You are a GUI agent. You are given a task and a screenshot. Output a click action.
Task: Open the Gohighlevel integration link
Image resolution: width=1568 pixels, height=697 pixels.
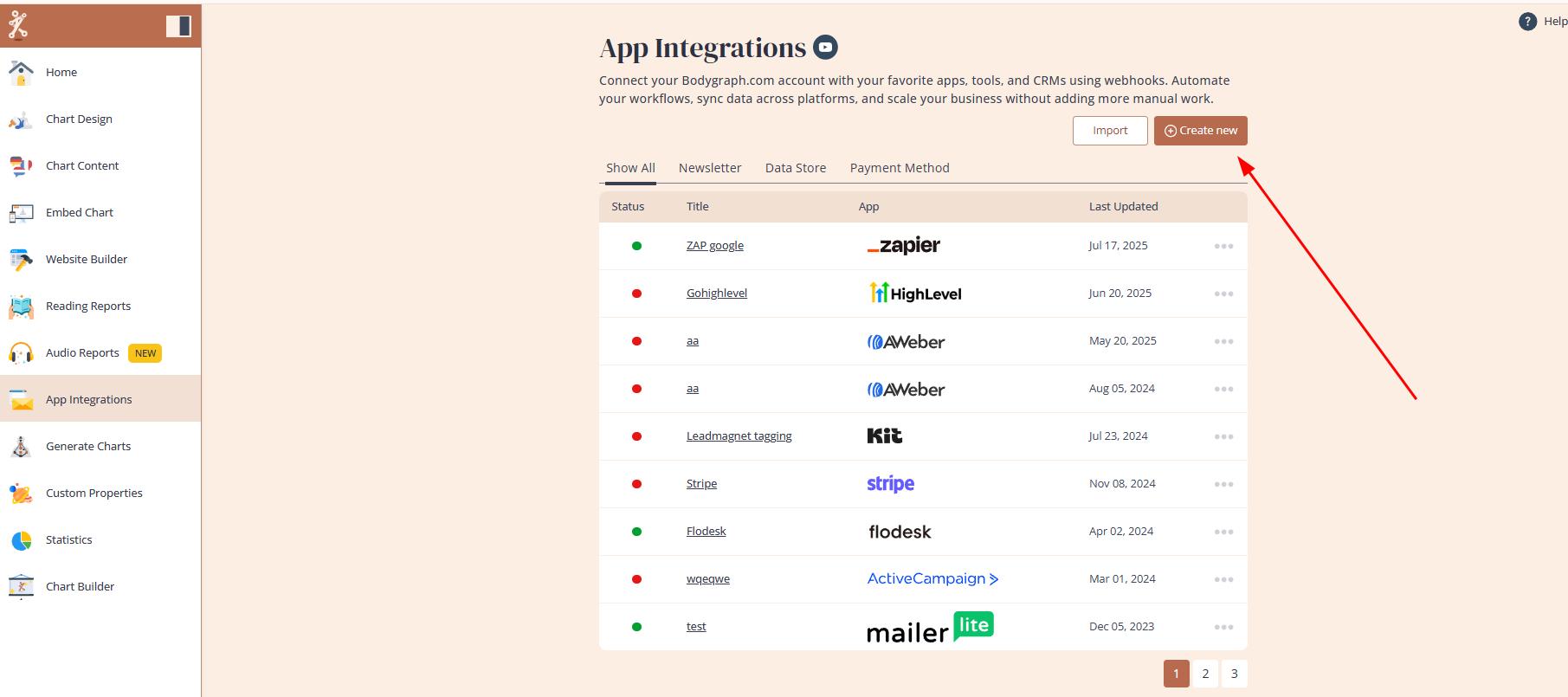click(717, 294)
